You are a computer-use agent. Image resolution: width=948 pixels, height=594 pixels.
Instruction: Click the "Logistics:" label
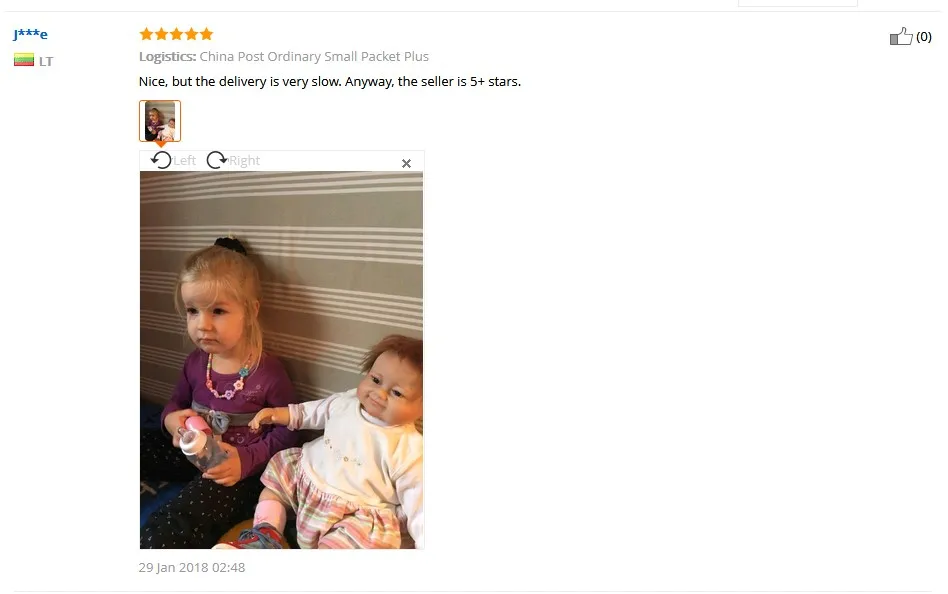click(x=167, y=57)
